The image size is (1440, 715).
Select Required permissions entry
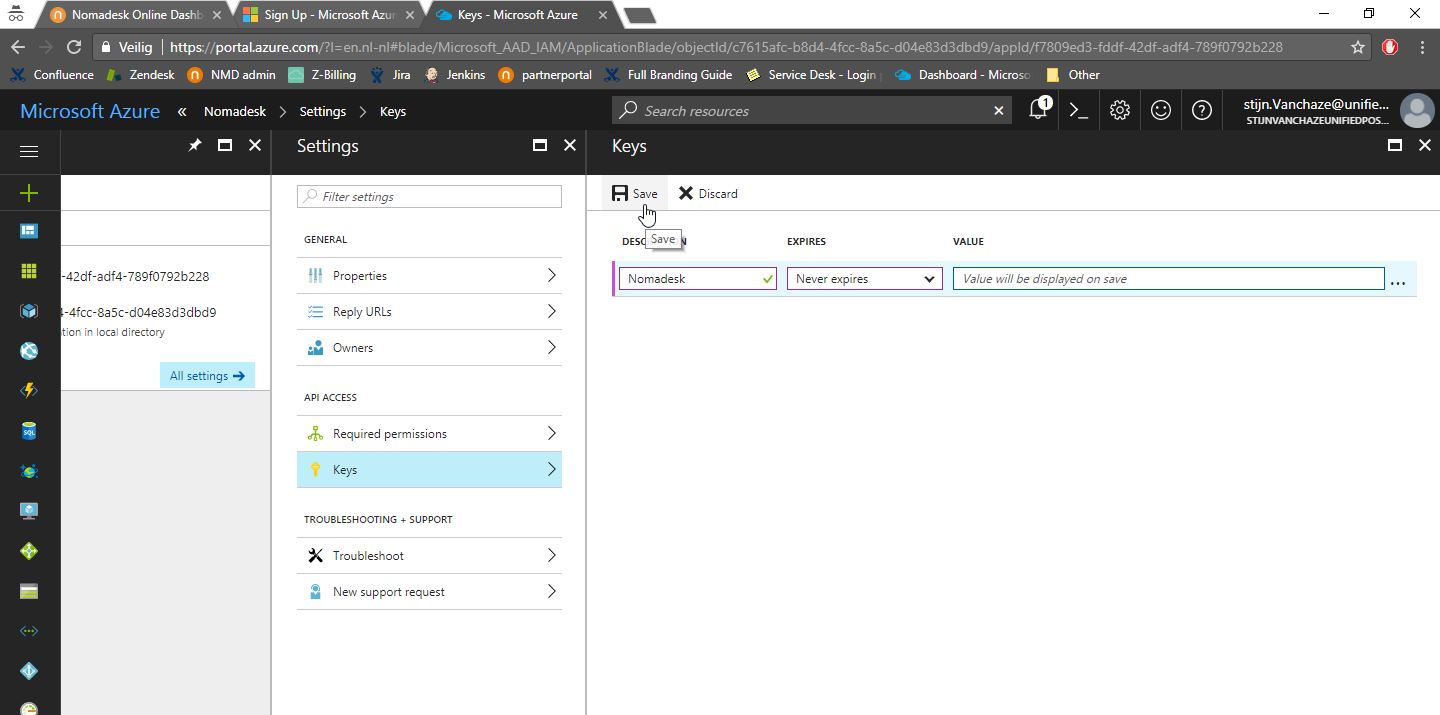(x=429, y=434)
